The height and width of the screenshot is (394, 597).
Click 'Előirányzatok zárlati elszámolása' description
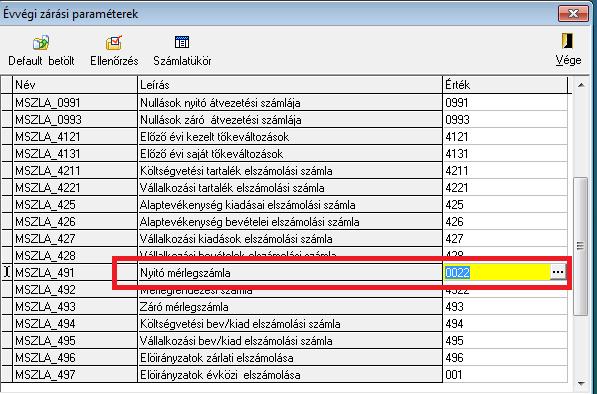[290, 357]
